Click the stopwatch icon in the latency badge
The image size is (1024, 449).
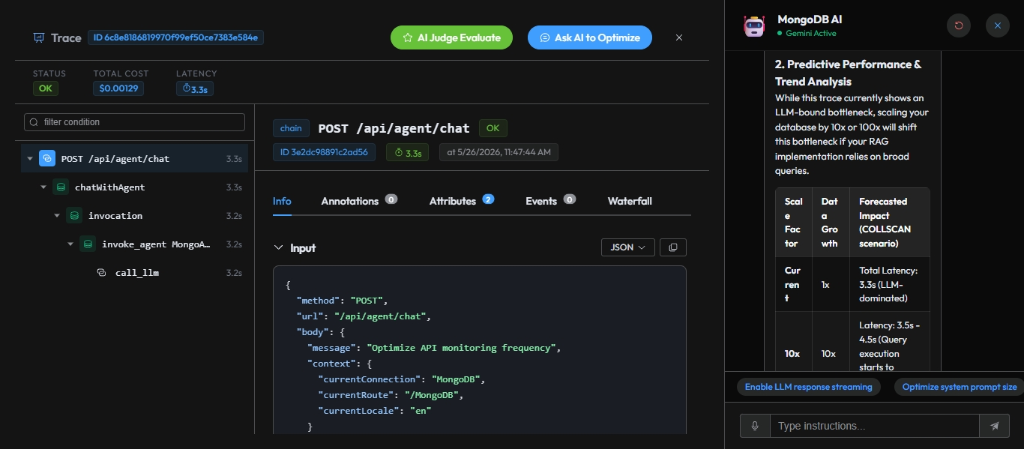tap(186, 88)
